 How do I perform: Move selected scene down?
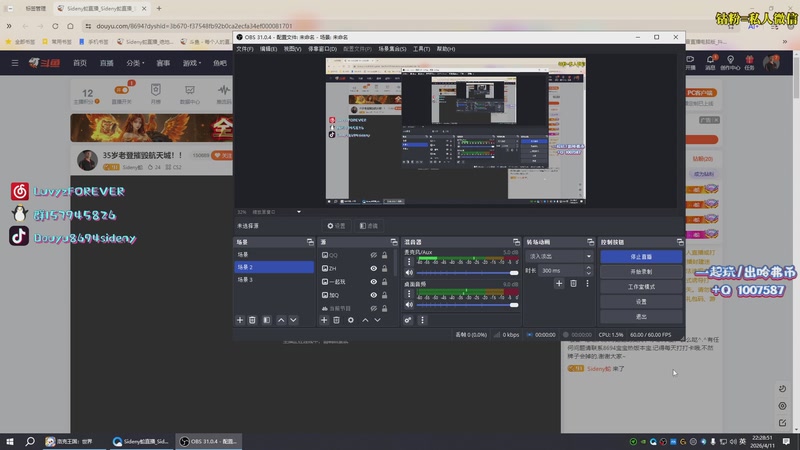[x=293, y=320]
